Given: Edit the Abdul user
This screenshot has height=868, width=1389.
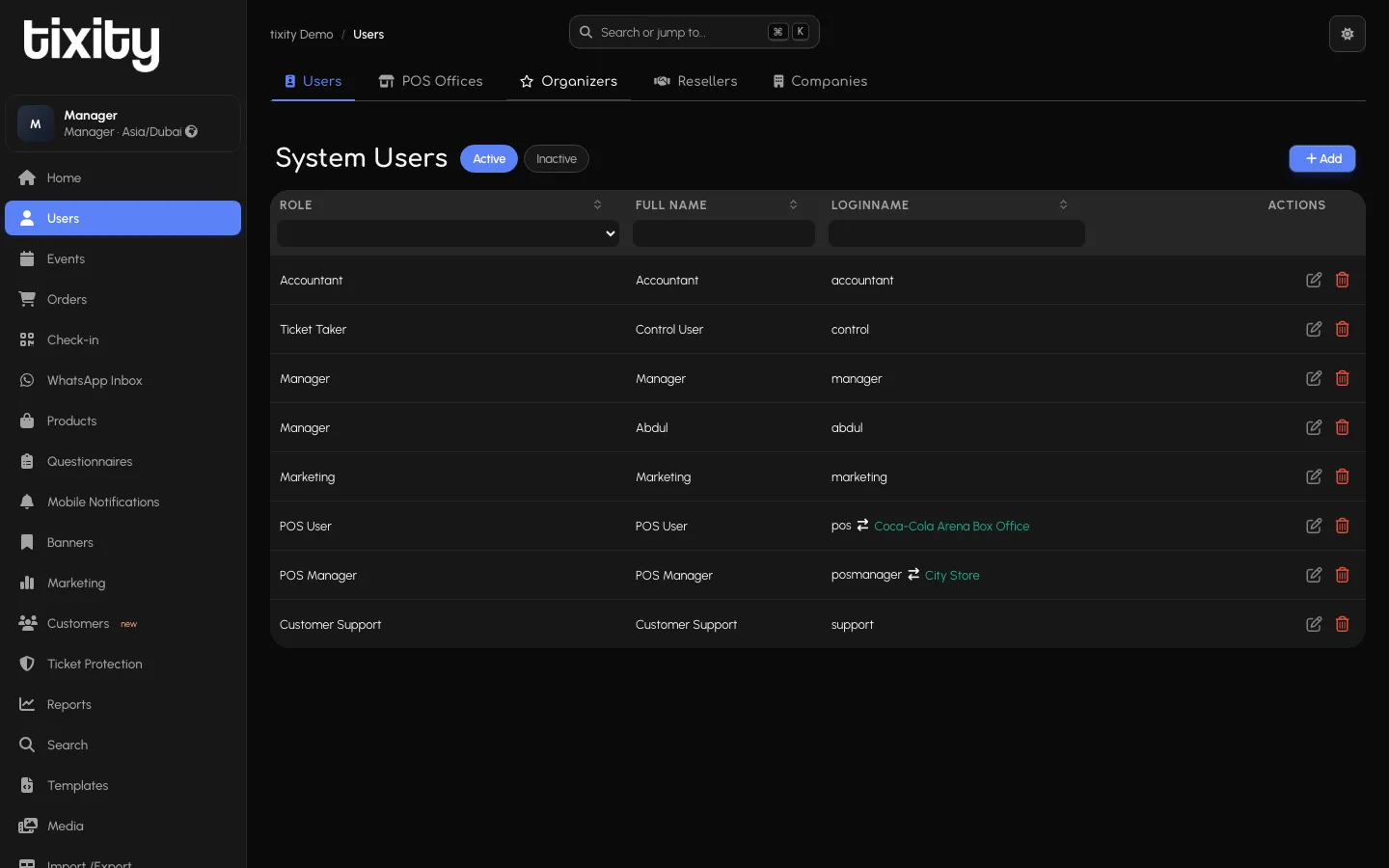Looking at the screenshot, I should (1314, 427).
